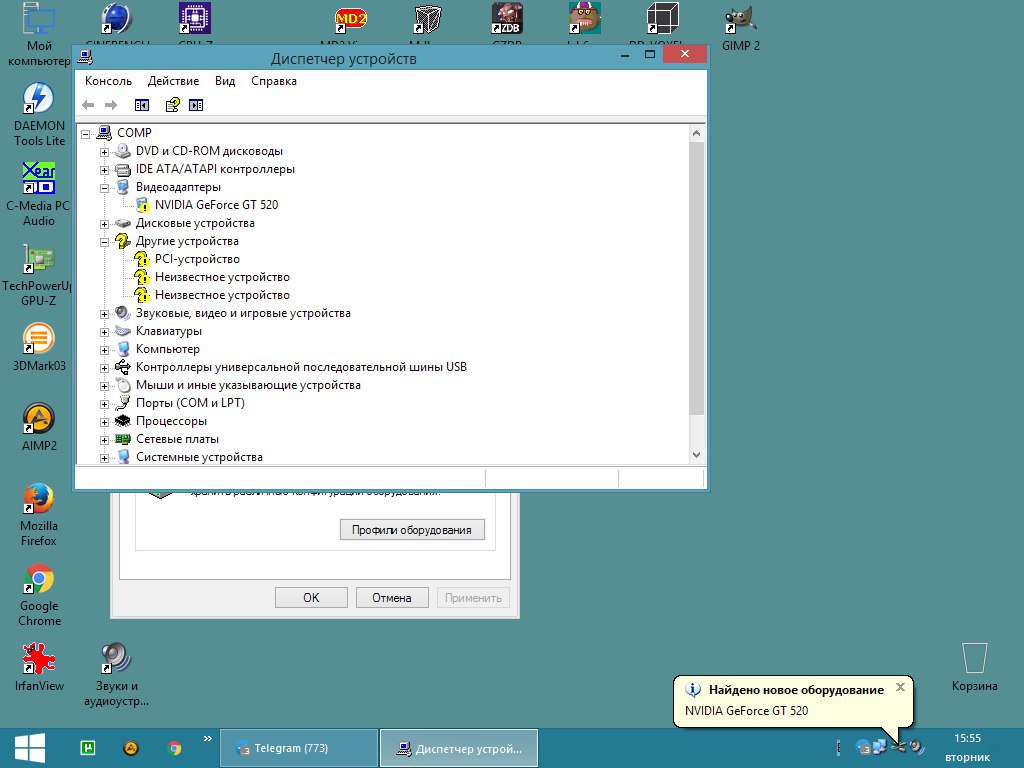This screenshot has height=768, width=1024.
Task: Open Google Chrome desktop shortcut
Action: [x=39, y=595]
